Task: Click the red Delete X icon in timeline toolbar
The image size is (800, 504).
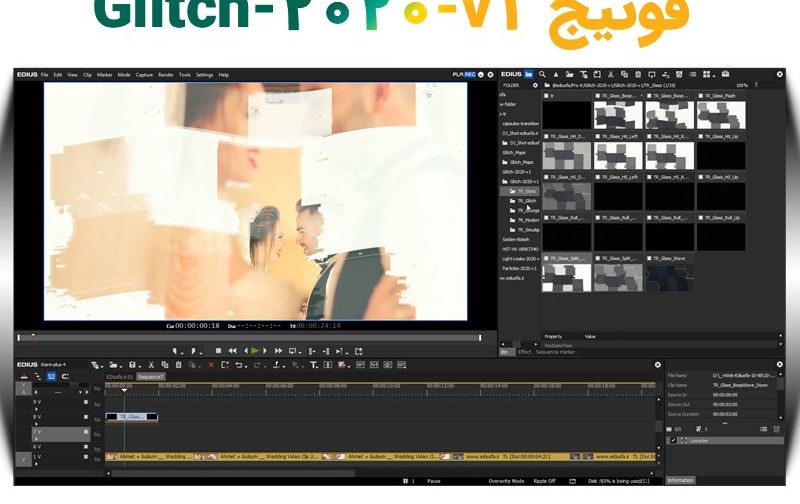Action: point(211,365)
